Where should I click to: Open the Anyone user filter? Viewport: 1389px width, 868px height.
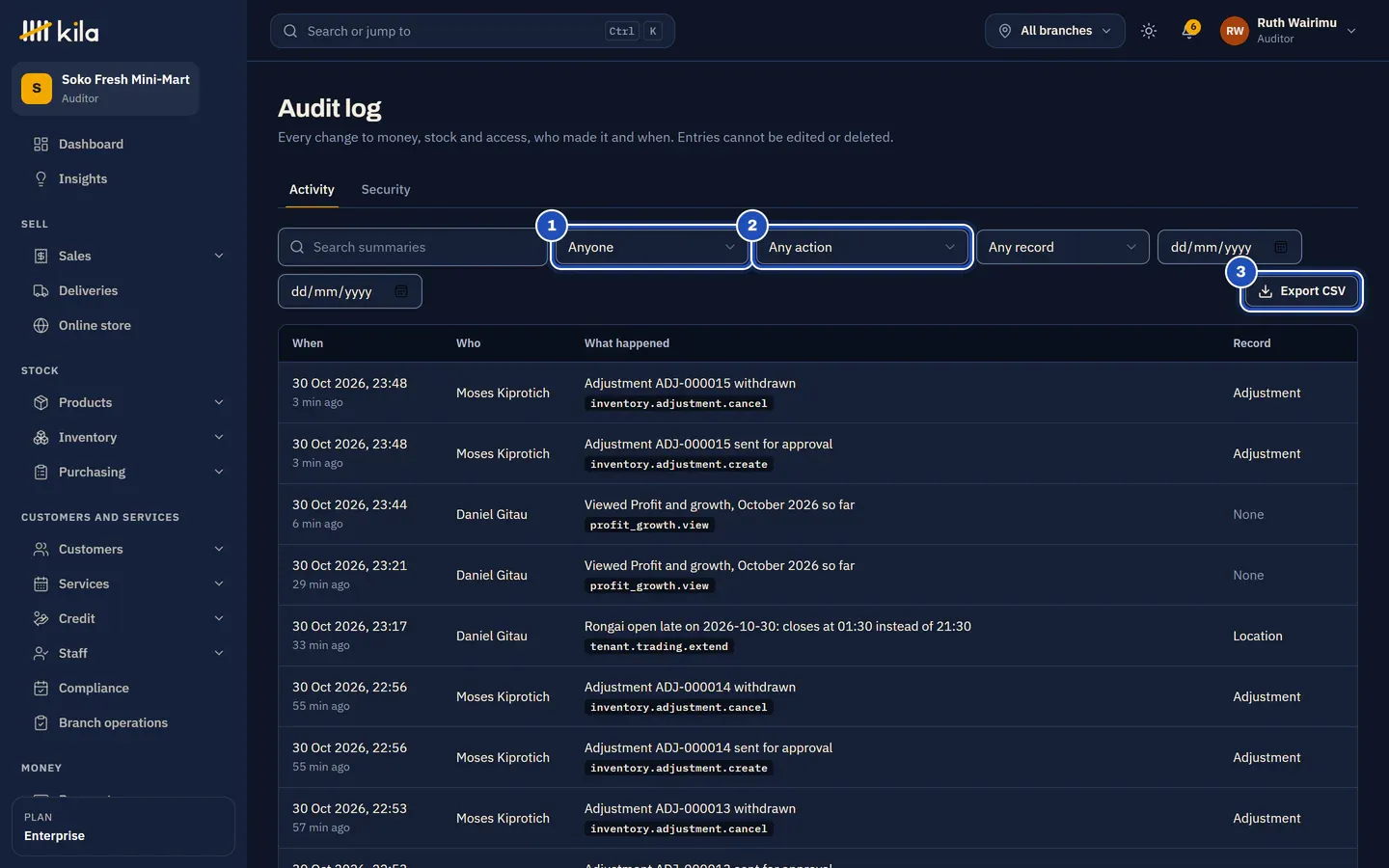(x=652, y=247)
